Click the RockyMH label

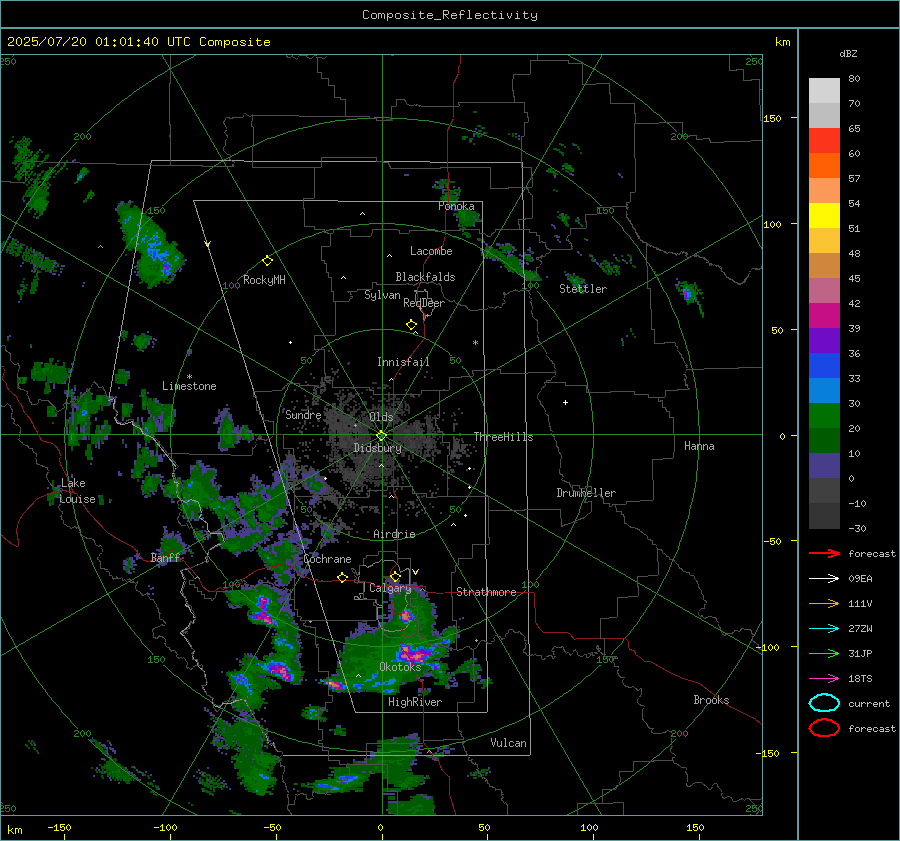click(264, 280)
